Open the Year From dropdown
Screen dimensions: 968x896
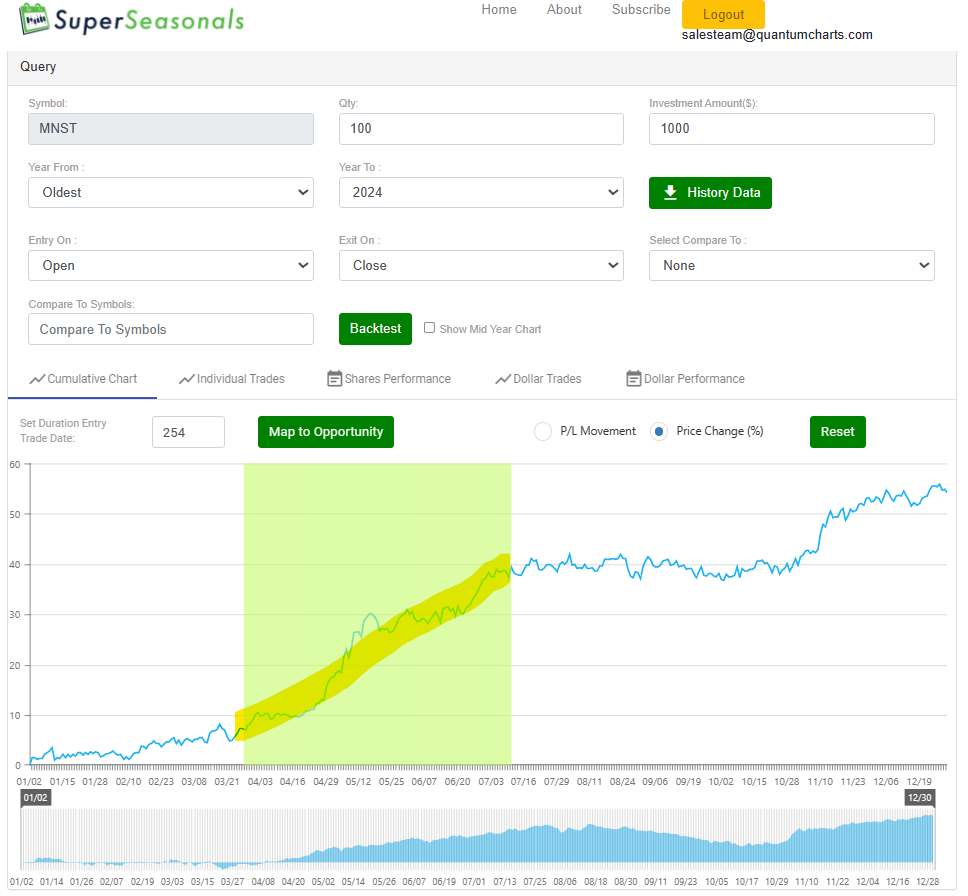[x=171, y=193]
